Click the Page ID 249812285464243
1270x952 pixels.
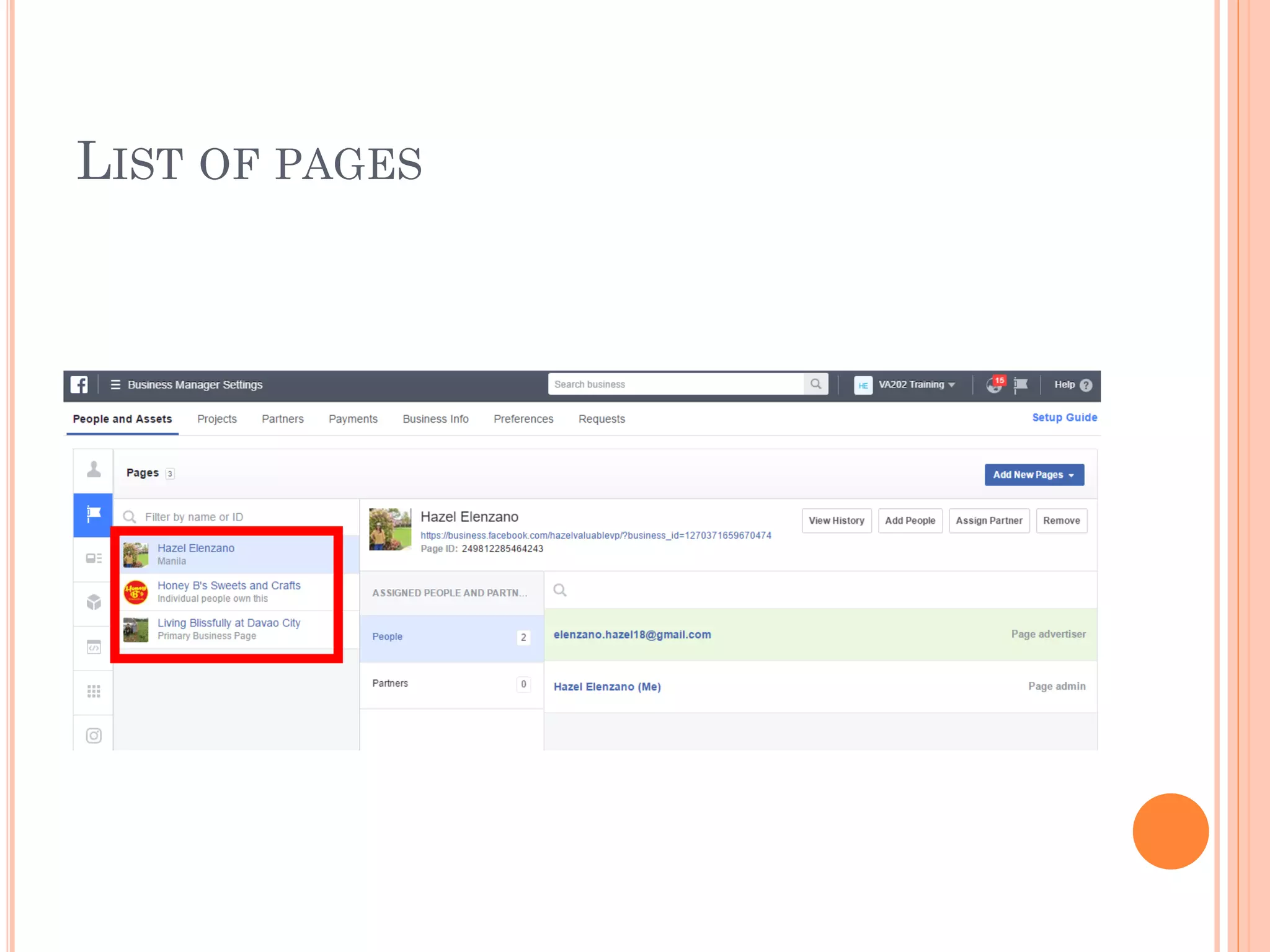tap(482, 549)
